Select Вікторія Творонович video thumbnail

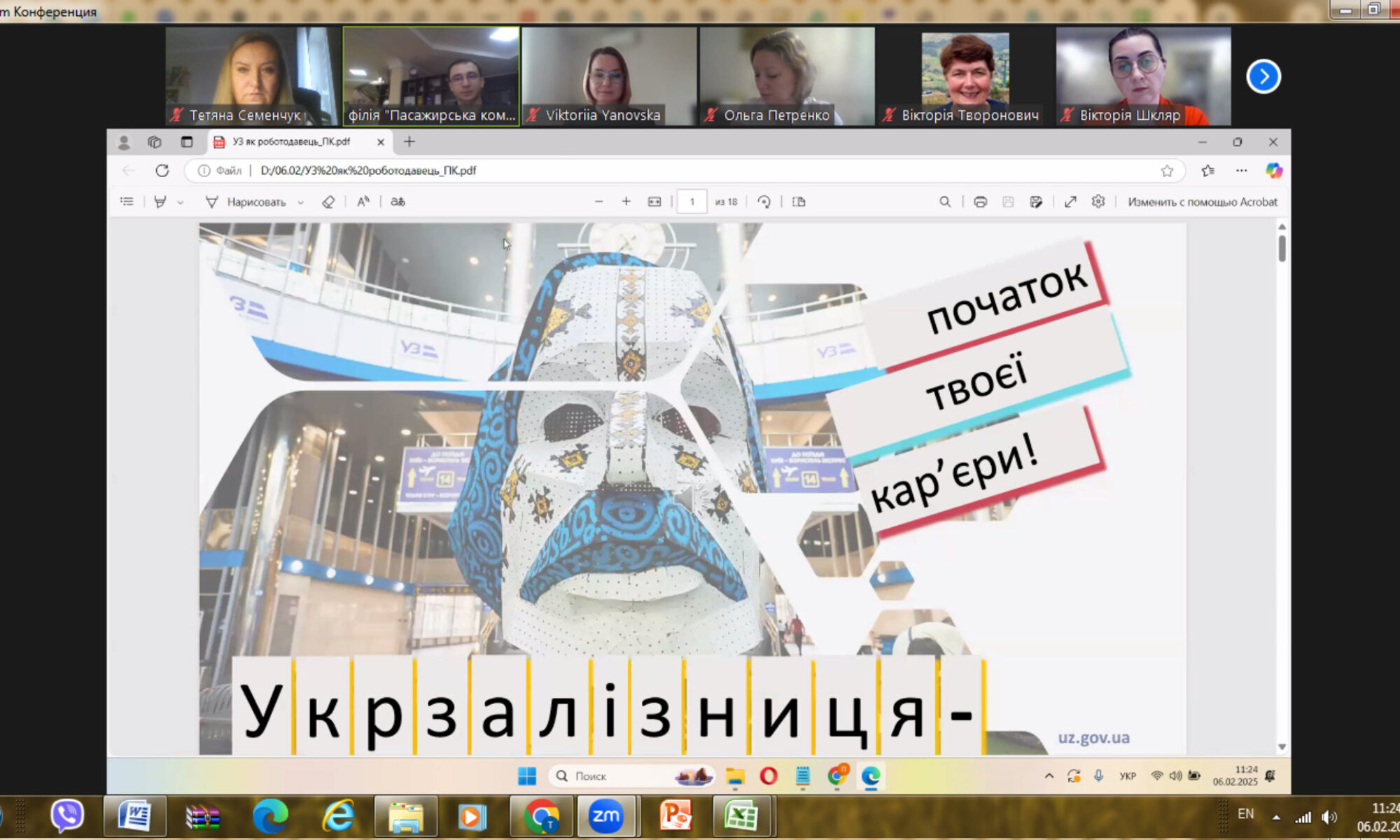click(965, 76)
